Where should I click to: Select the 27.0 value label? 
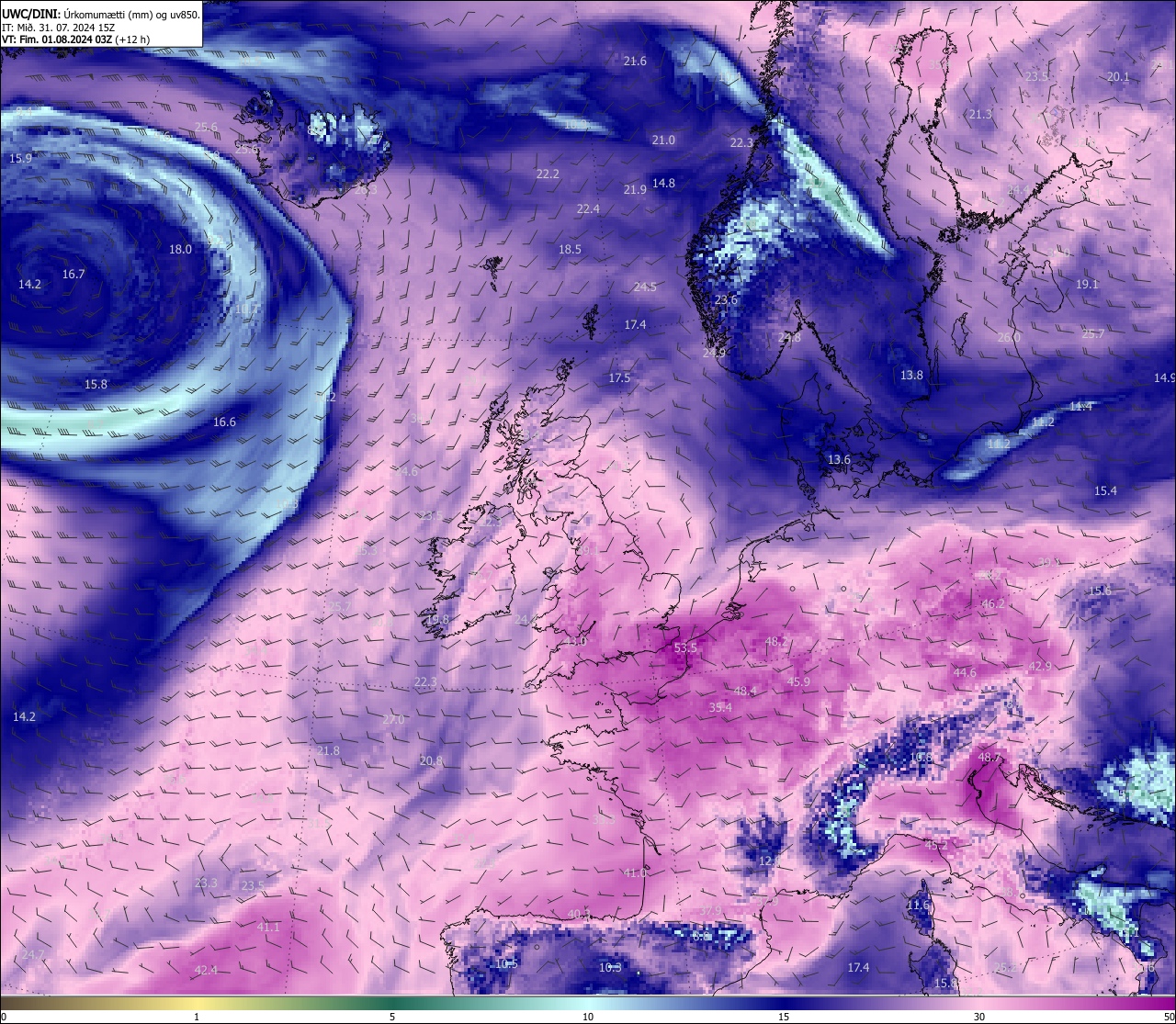393,720
